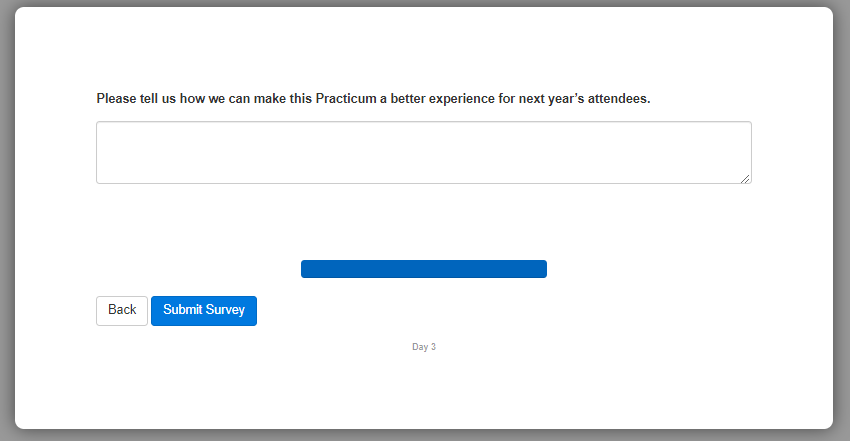This screenshot has width=850, height=441.
Task: Return to the previous survey page
Action: tap(122, 311)
